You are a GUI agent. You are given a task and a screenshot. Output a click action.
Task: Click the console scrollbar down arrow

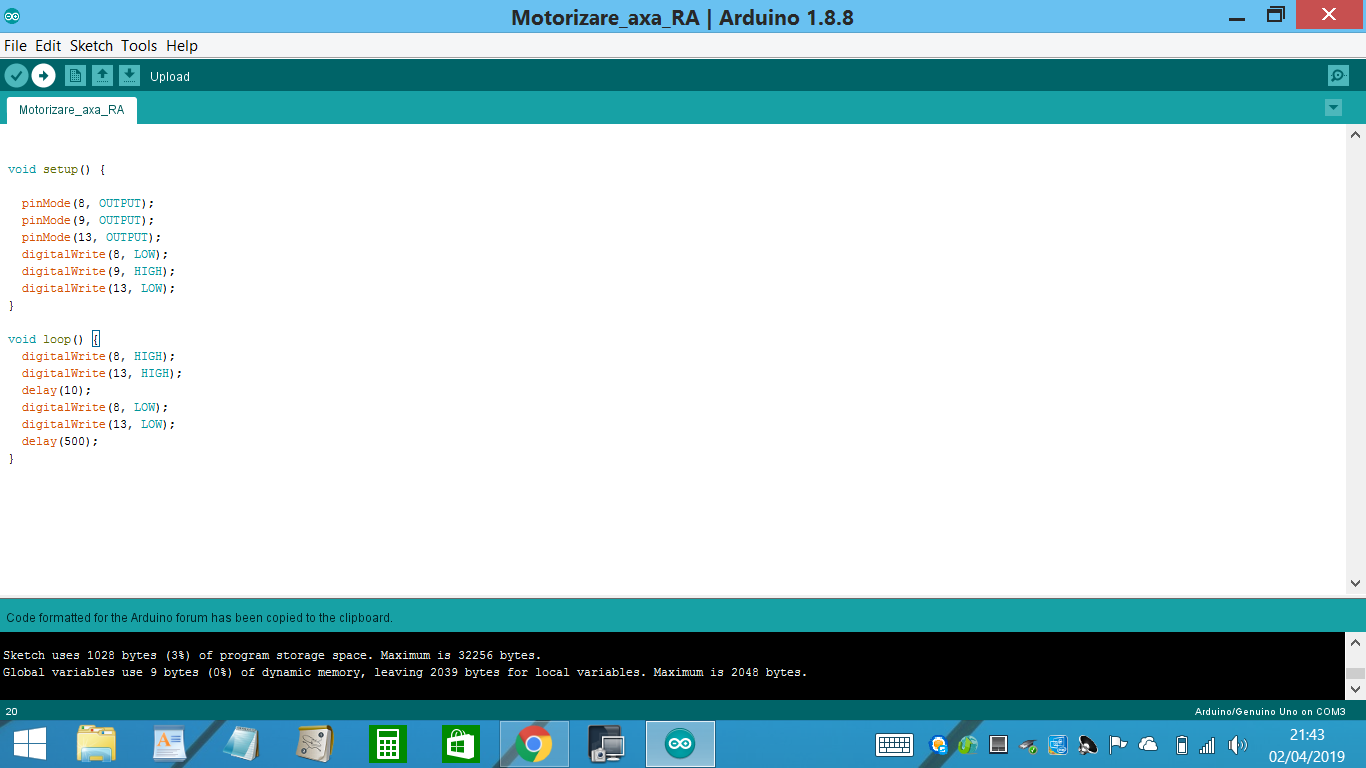(1356, 689)
